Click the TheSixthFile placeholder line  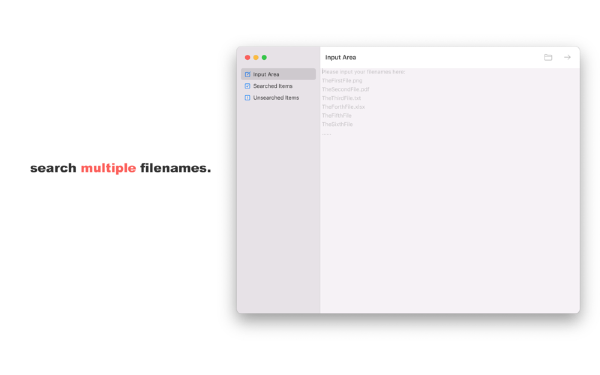pyautogui.click(x=337, y=124)
